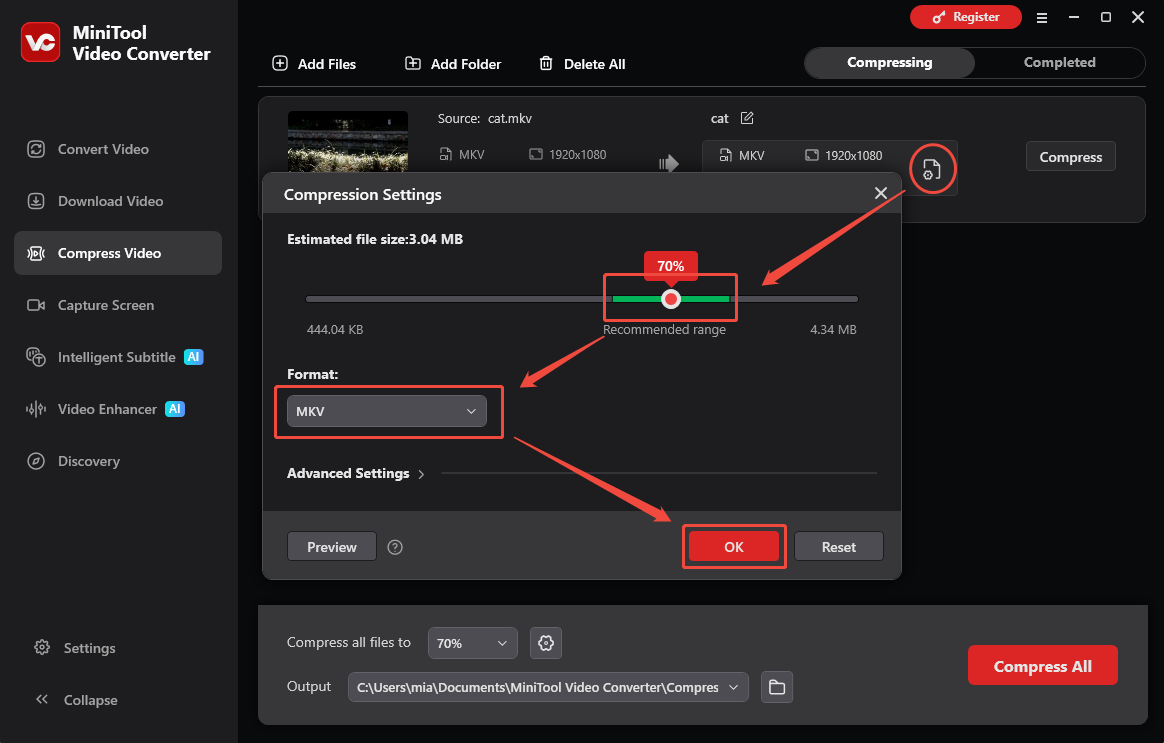Switch to the Compressing tab
1164x743 pixels.
pos(889,62)
